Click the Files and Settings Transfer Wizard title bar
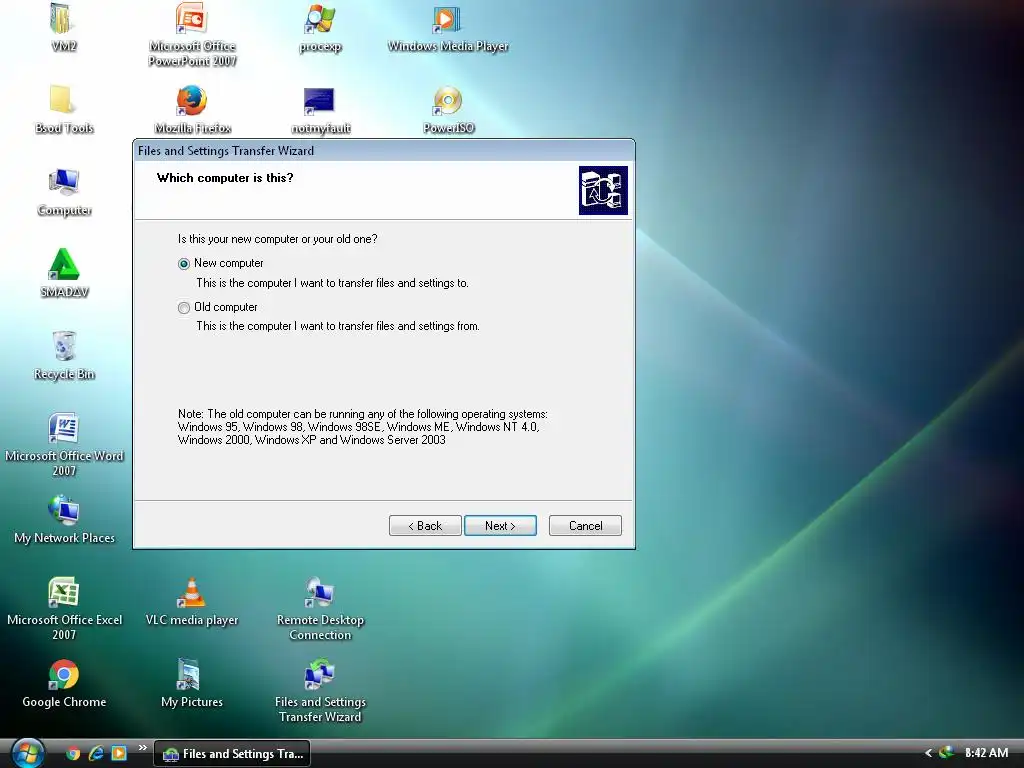The width and height of the screenshot is (1024, 768). 384,151
